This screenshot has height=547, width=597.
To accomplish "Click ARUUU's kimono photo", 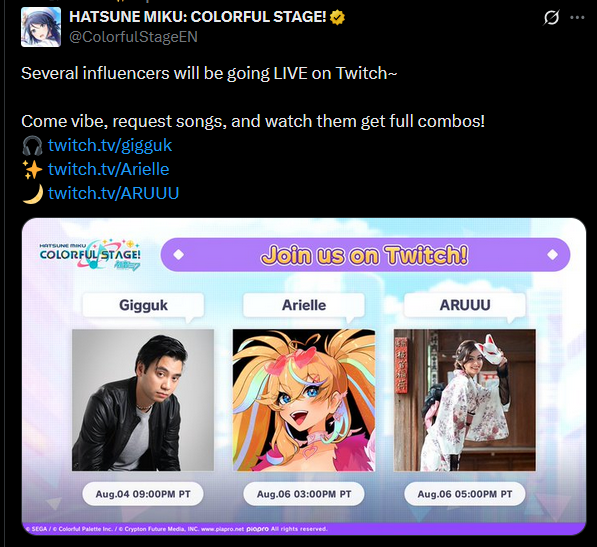I will click(465, 400).
